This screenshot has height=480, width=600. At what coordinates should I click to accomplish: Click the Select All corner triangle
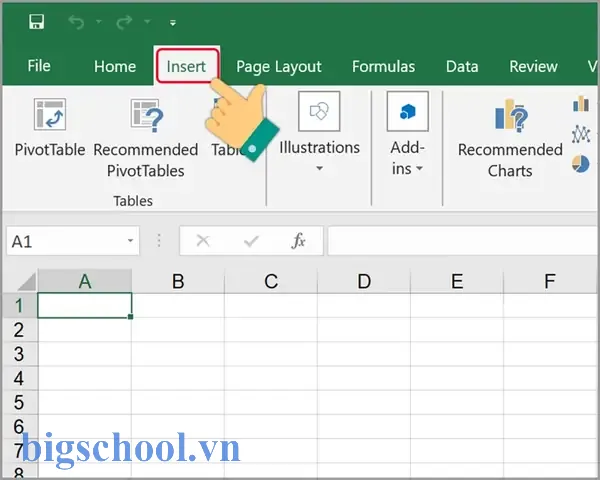pyautogui.click(x=27, y=282)
